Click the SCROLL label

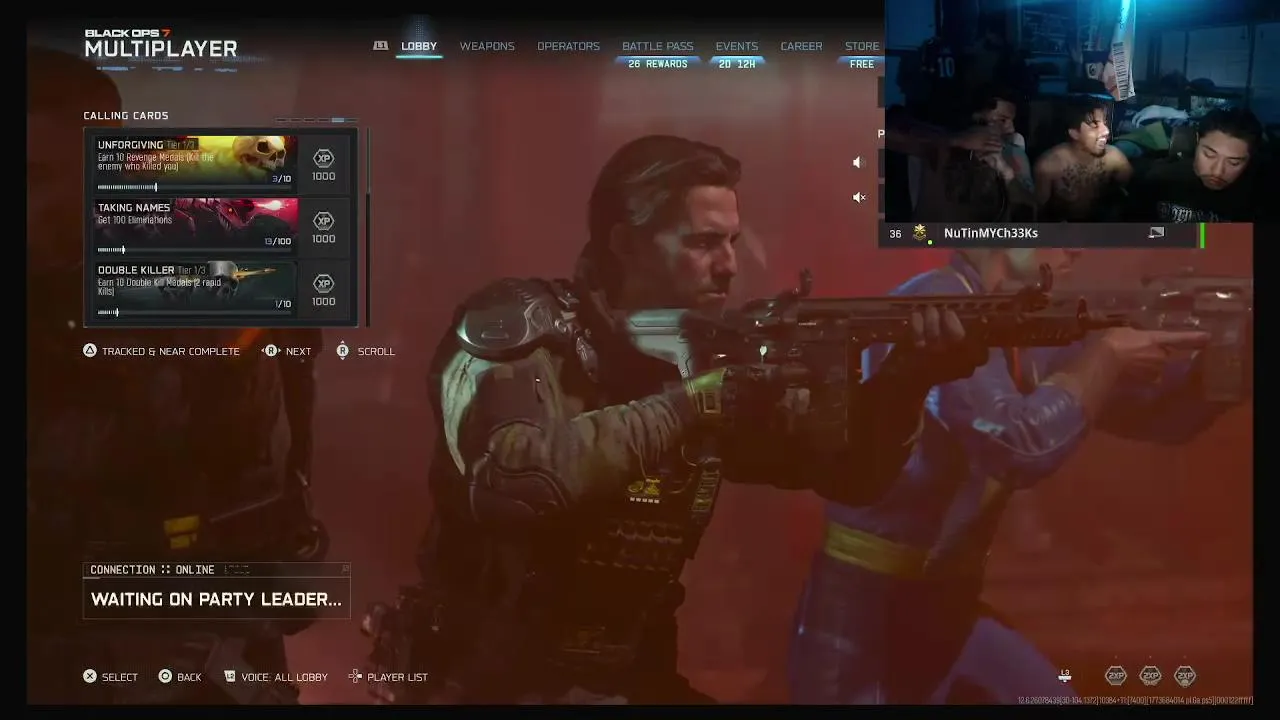[376, 352]
